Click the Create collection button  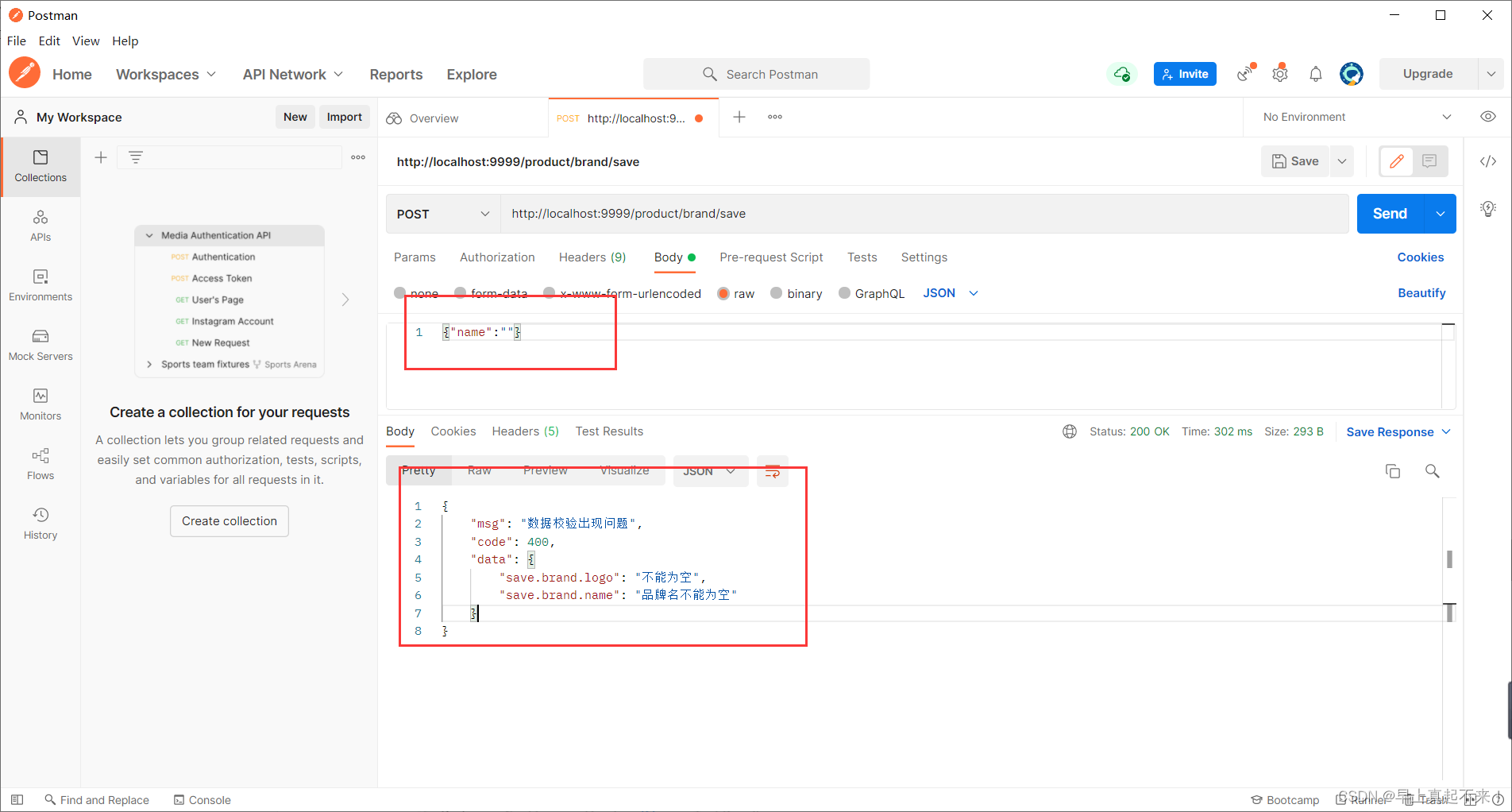tap(229, 521)
